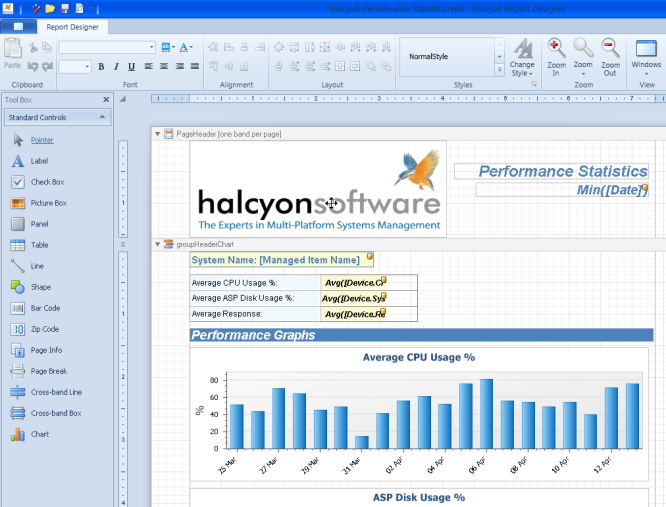666x507 pixels.
Task: Toggle Italic formatting in Font group
Action: pos(116,67)
